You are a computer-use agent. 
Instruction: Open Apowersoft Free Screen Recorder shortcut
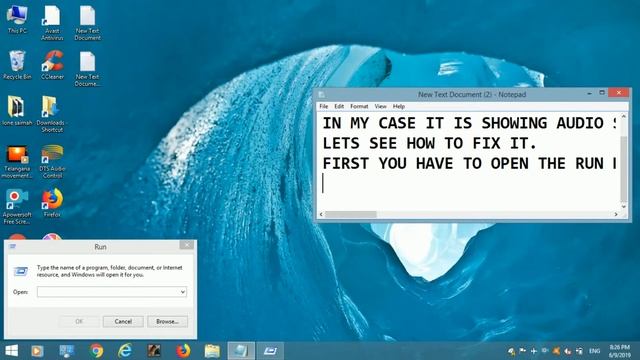17,207
